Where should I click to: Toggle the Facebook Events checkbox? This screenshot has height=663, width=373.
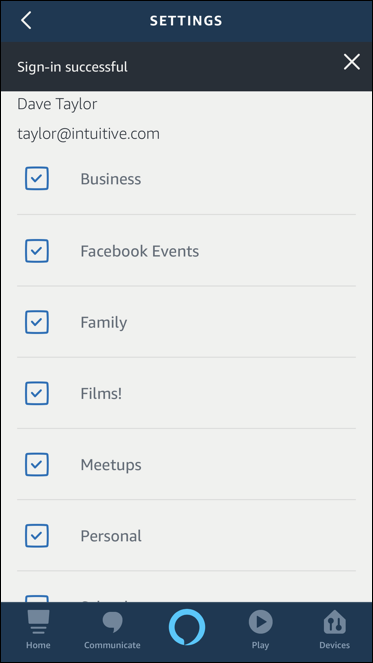pyautogui.click(x=37, y=251)
